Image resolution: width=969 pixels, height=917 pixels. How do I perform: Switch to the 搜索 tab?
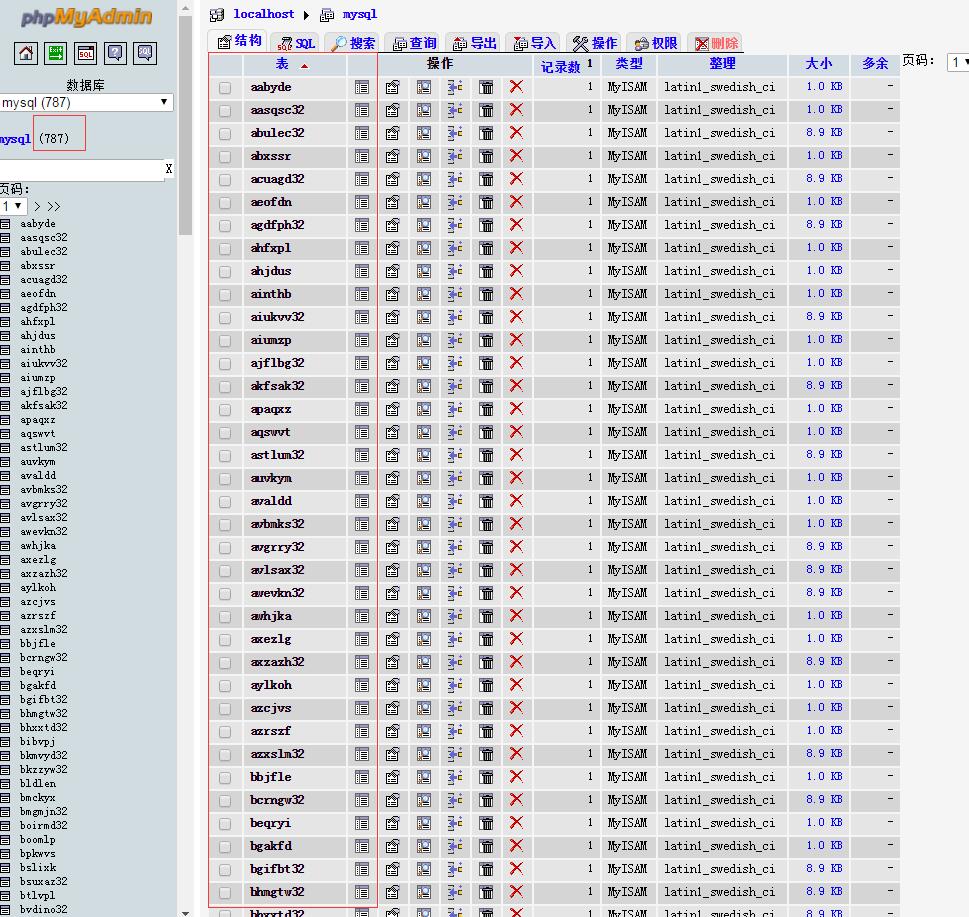point(353,43)
